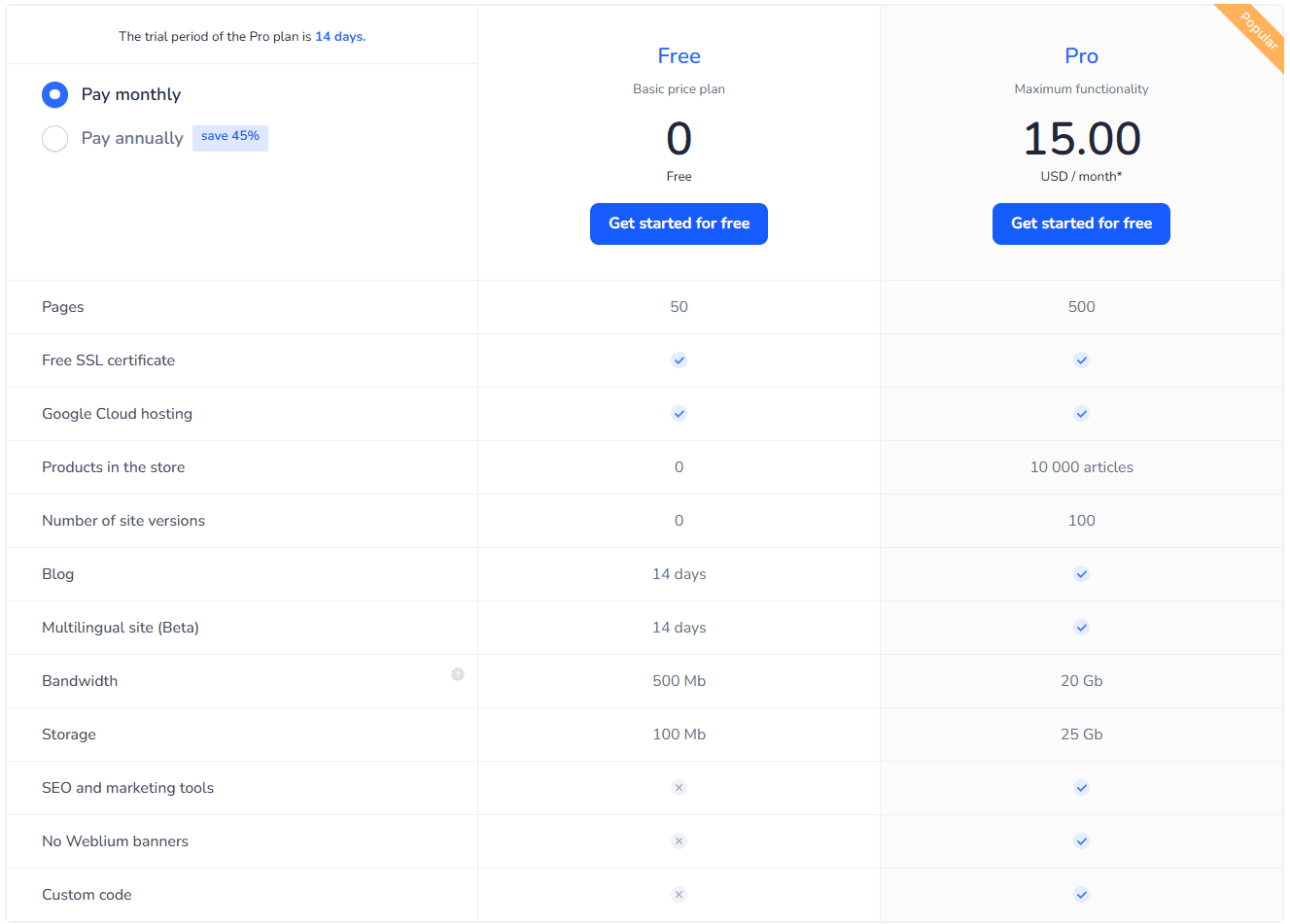Click the Storage row label
Screen dimensions: 1290x924
tap(69, 735)
